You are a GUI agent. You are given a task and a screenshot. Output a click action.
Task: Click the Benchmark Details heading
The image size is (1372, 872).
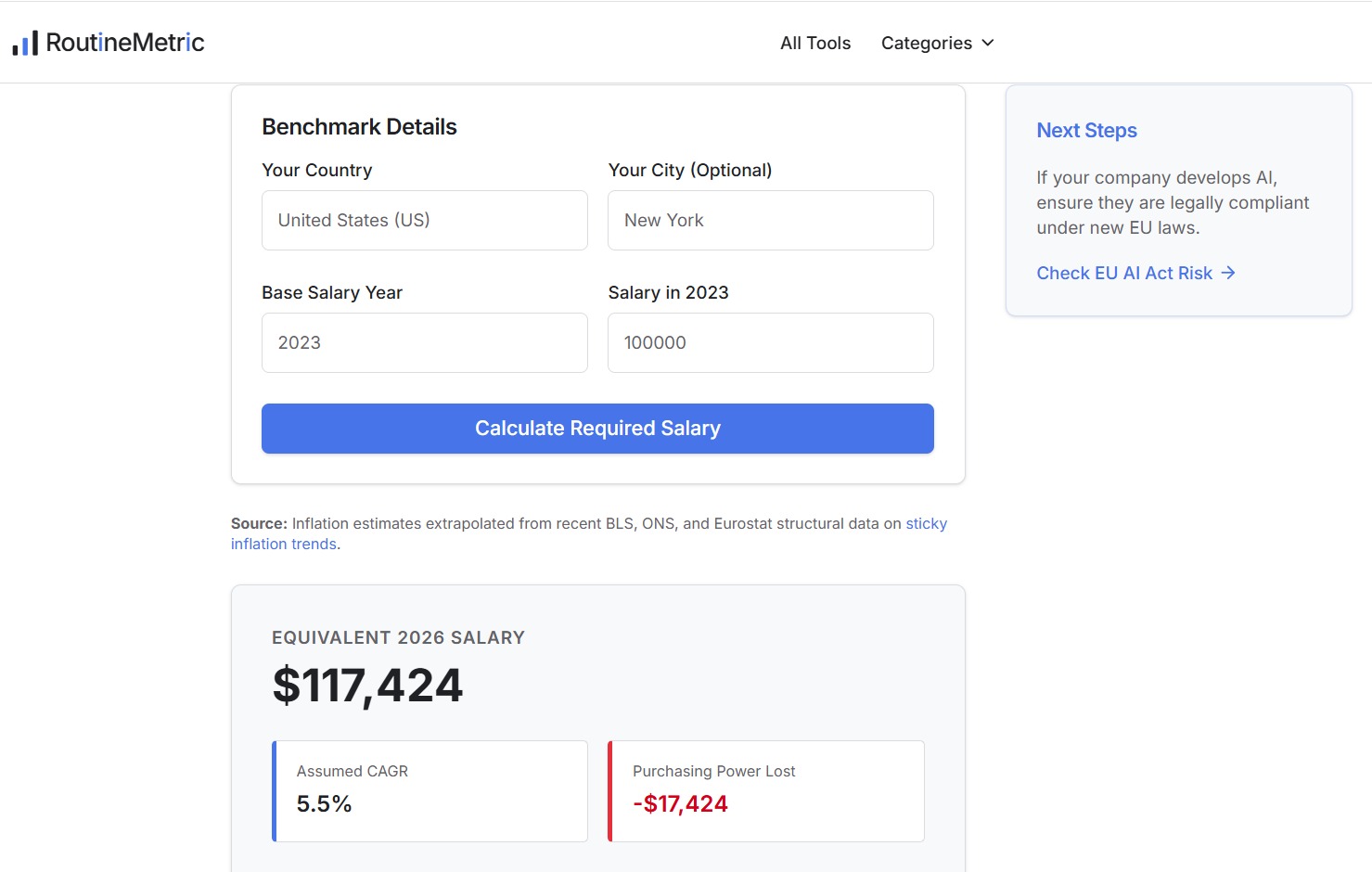click(359, 127)
